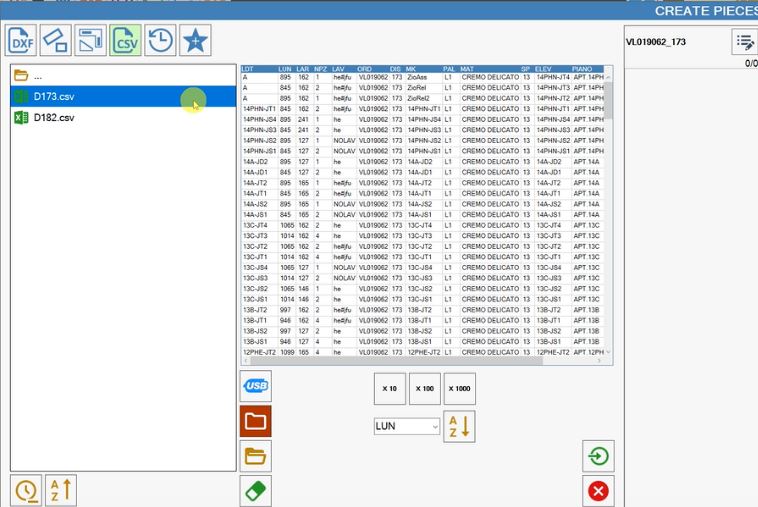This screenshot has height=507, width=758.
Task: Click the LUN column header
Action: pyautogui.click(x=285, y=69)
